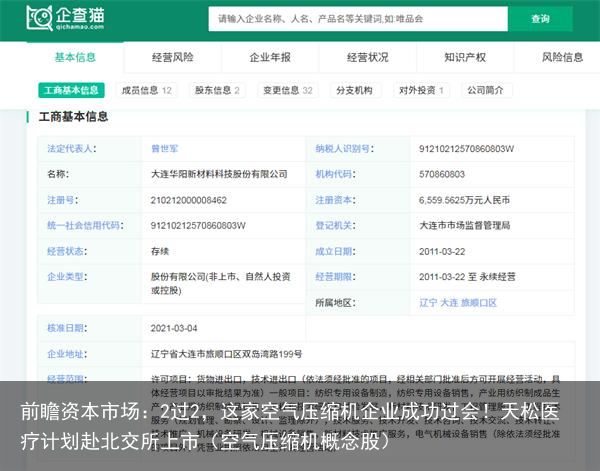
Task: Click company name 大连华阳新材料科技股份有限公司
Action: click(x=219, y=174)
